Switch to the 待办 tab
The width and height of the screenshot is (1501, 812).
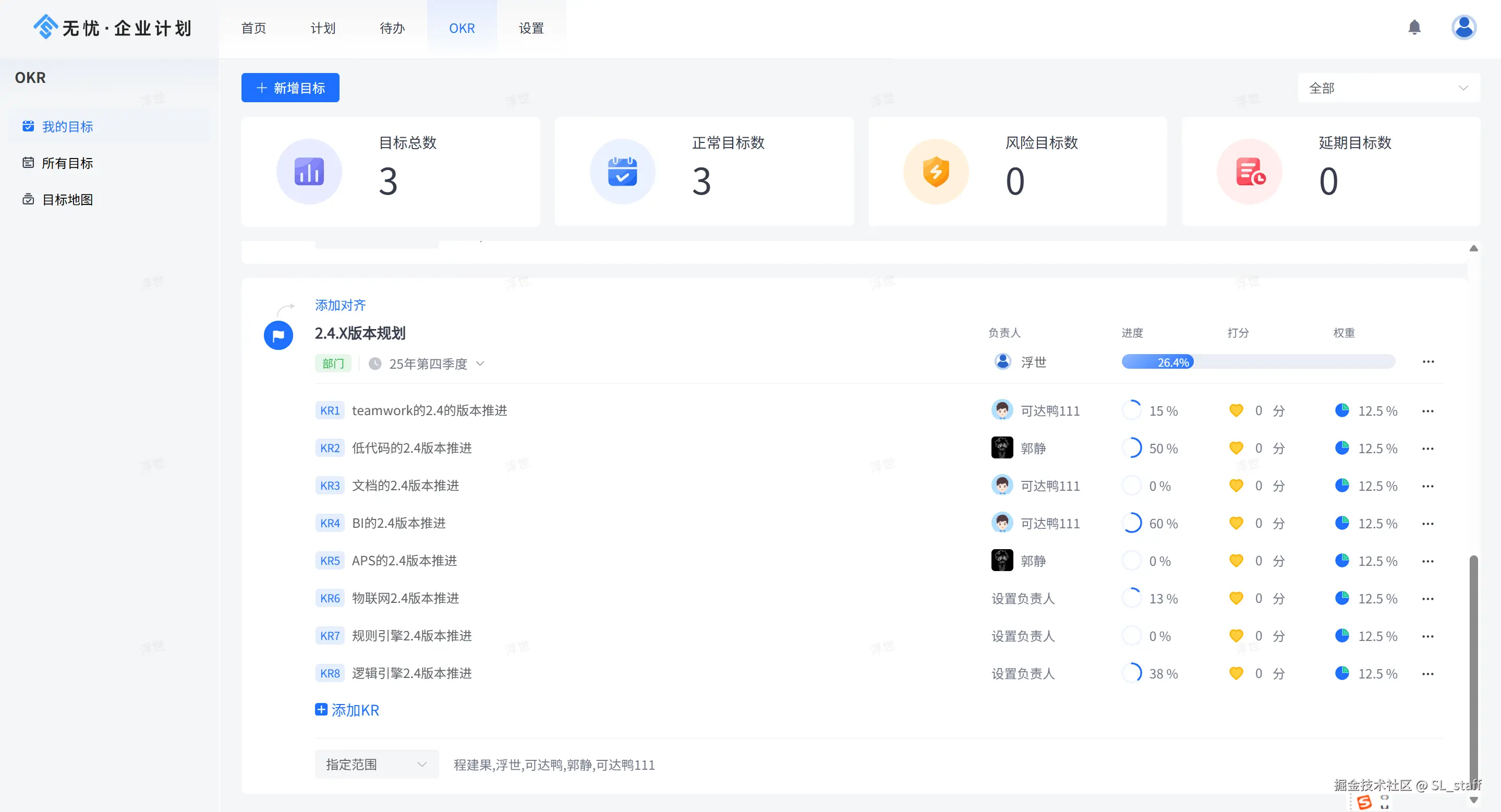pos(392,28)
